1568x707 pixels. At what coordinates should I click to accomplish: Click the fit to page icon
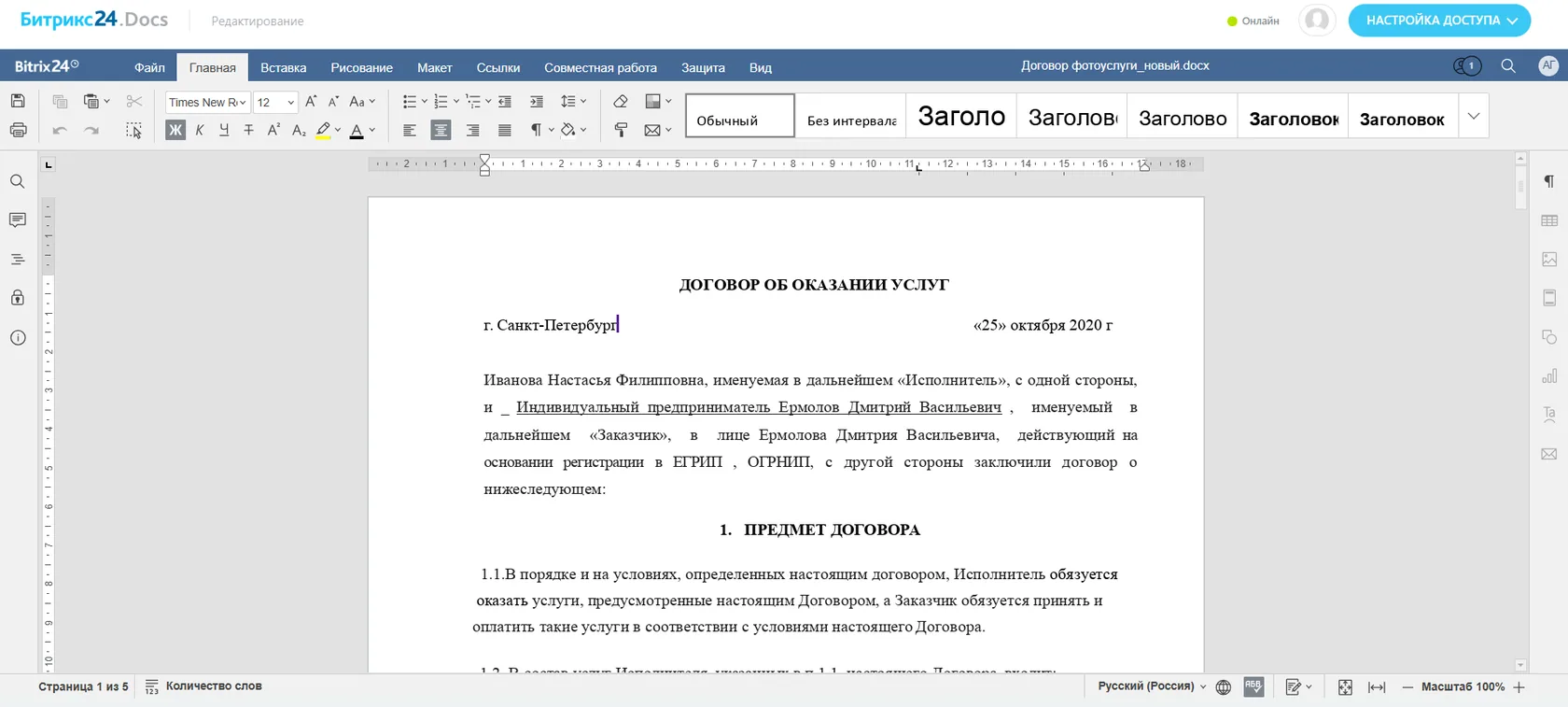pos(1345,687)
